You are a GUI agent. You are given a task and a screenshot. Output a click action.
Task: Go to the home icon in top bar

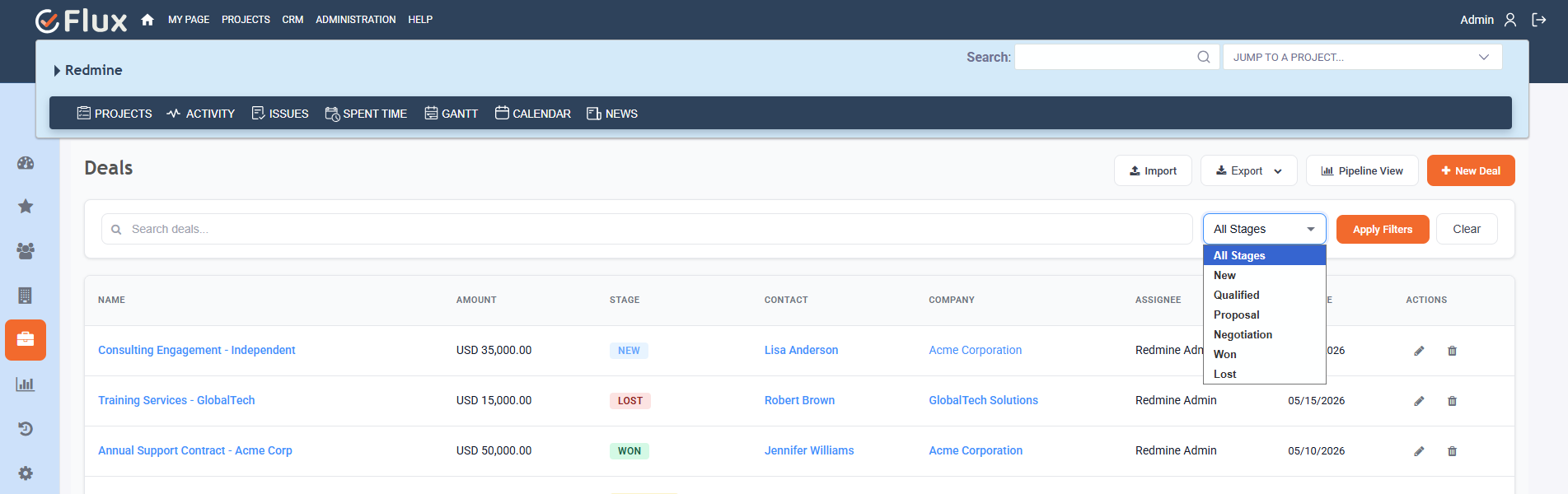(147, 20)
